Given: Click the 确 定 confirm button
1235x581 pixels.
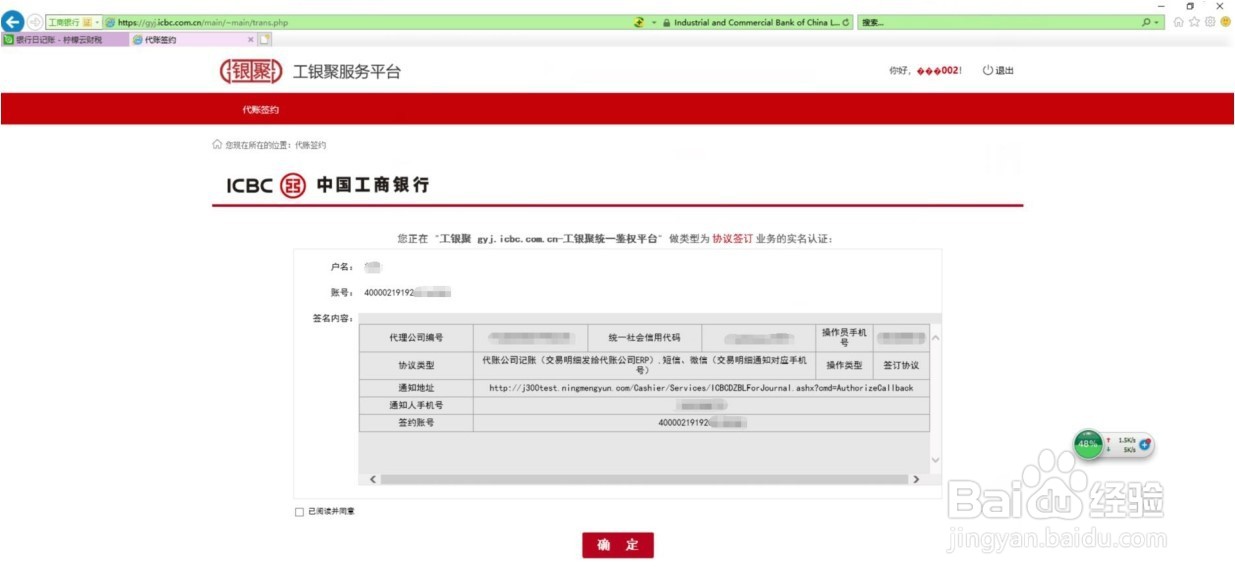Looking at the screenshot, I should coord(618,545).
